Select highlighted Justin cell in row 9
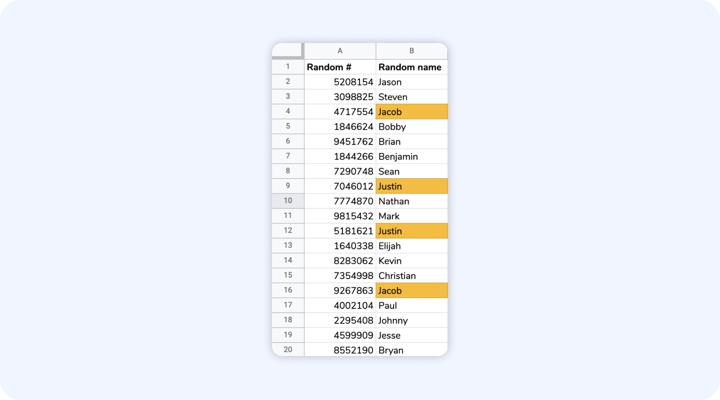Viewport: 720px width, 400px height. 412,186
